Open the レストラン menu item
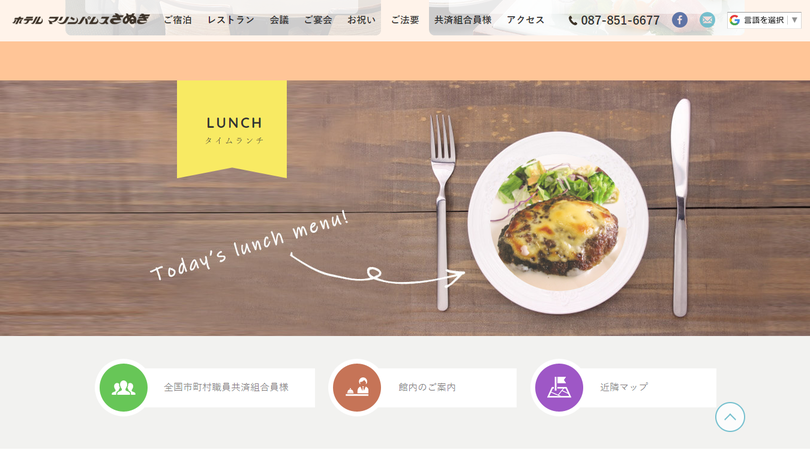 [x=231, y=20]
